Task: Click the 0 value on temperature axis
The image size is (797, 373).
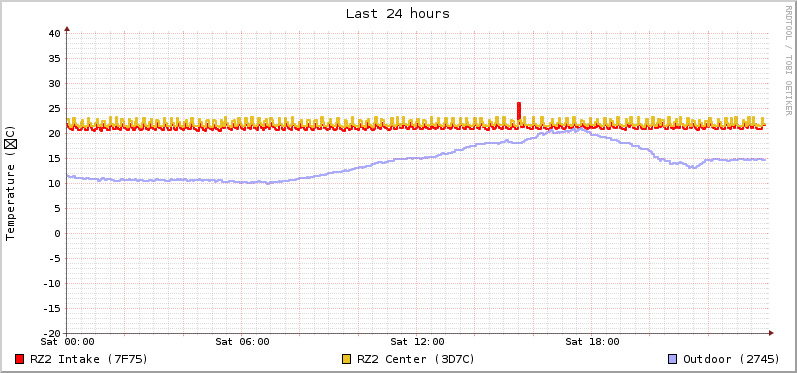Action: tap(57, 233)
